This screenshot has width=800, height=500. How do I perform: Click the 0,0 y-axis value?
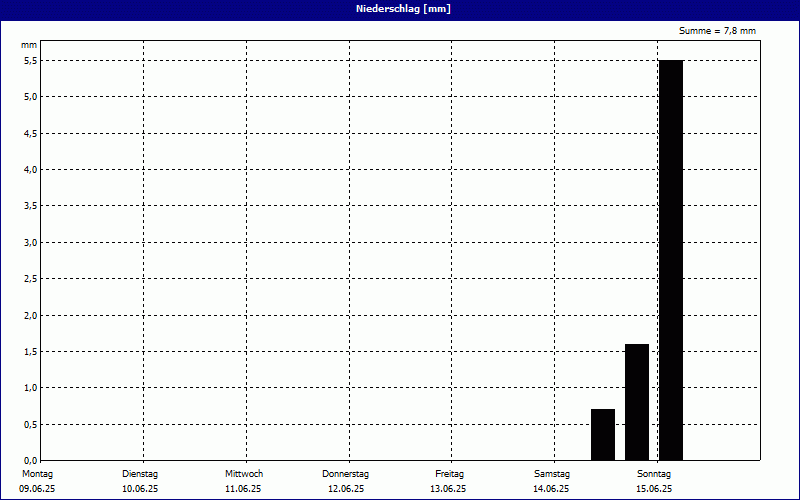(31, 461)
